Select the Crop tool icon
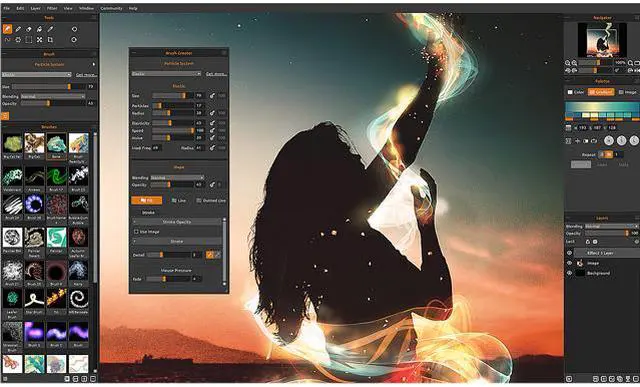This screenshot has width=640, height=387. [50, 40]
